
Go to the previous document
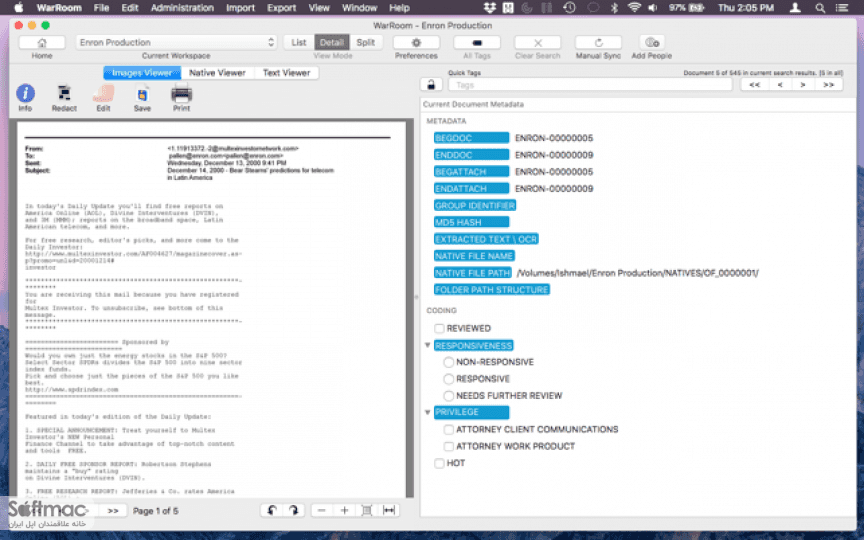(x=780, y=85)
